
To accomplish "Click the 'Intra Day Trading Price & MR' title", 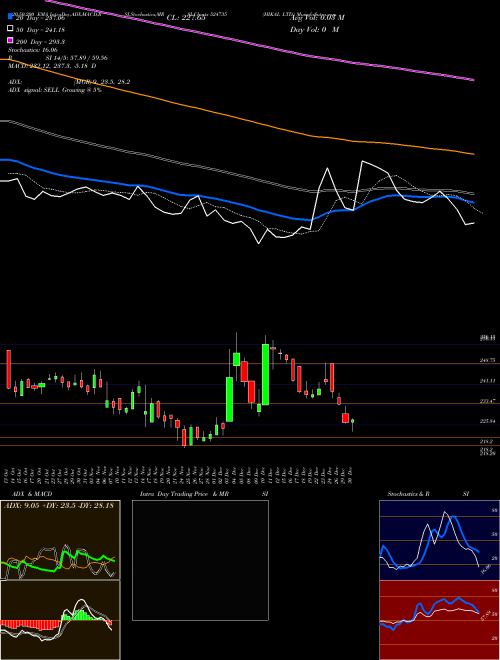I will coord(184,494).
